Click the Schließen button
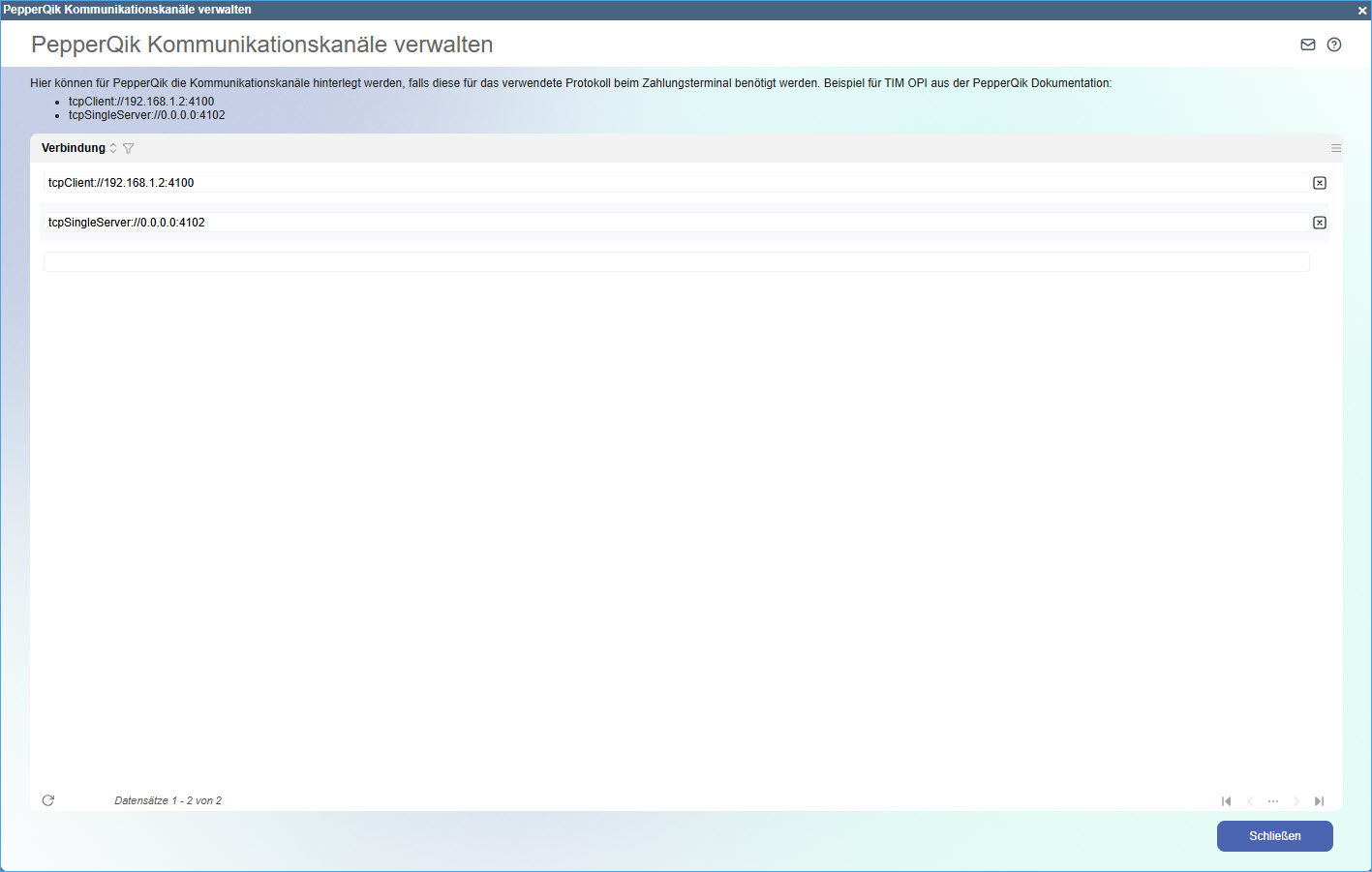This screenshot has width=1372, height=872. (x=1275, y=836)
